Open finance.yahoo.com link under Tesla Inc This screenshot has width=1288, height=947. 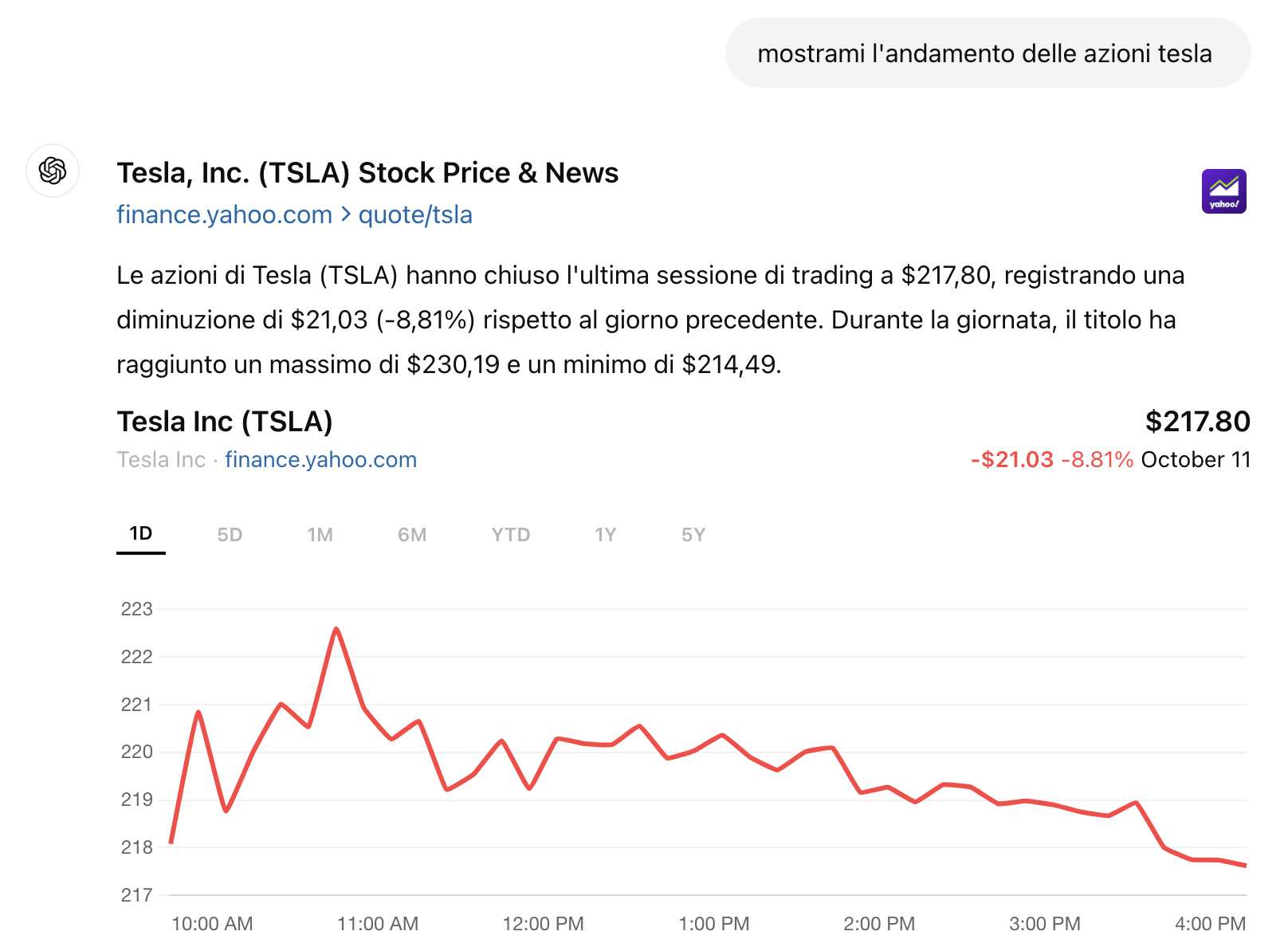point(320,460)
